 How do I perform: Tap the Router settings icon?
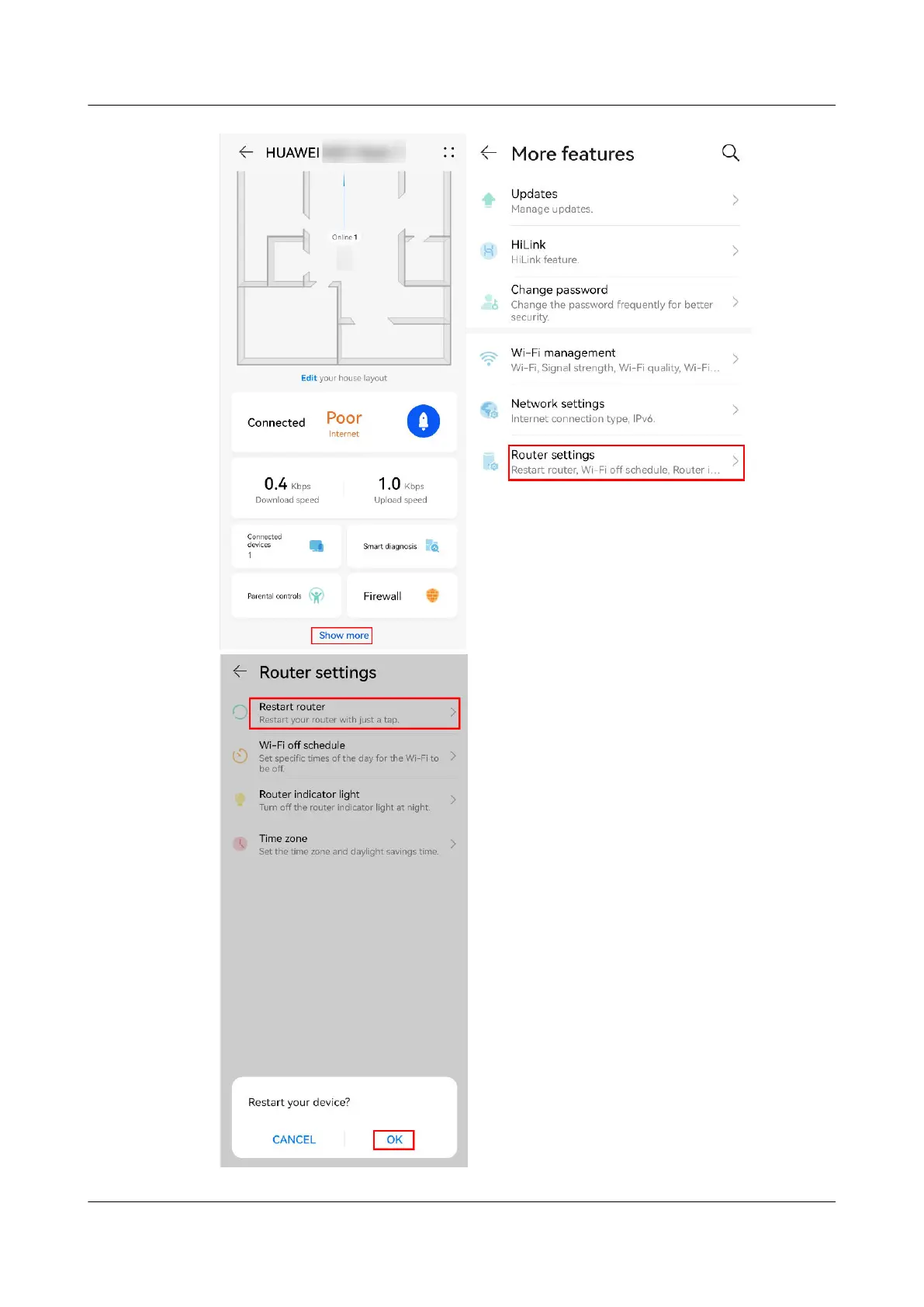tap(490, 462)
